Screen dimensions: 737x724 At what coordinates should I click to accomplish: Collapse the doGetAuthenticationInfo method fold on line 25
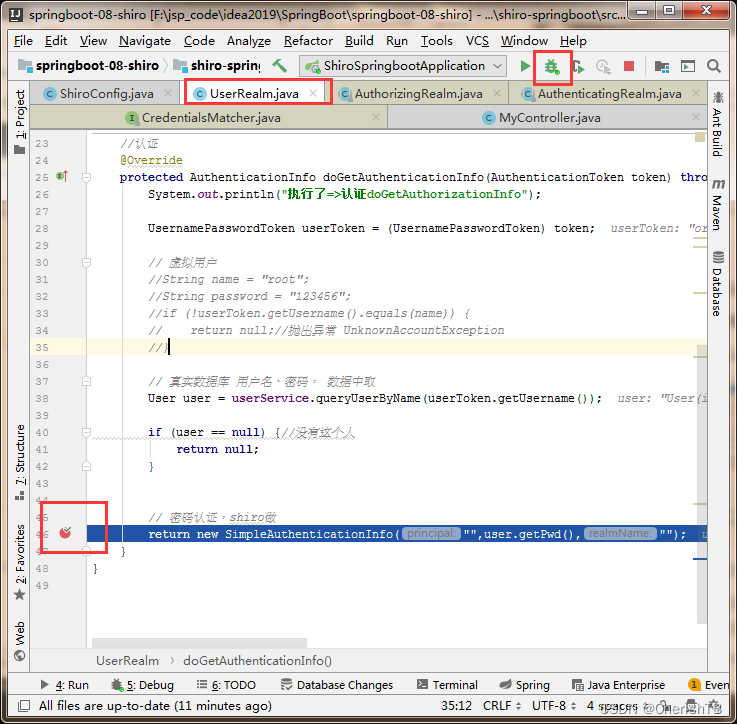pos(86,177)
